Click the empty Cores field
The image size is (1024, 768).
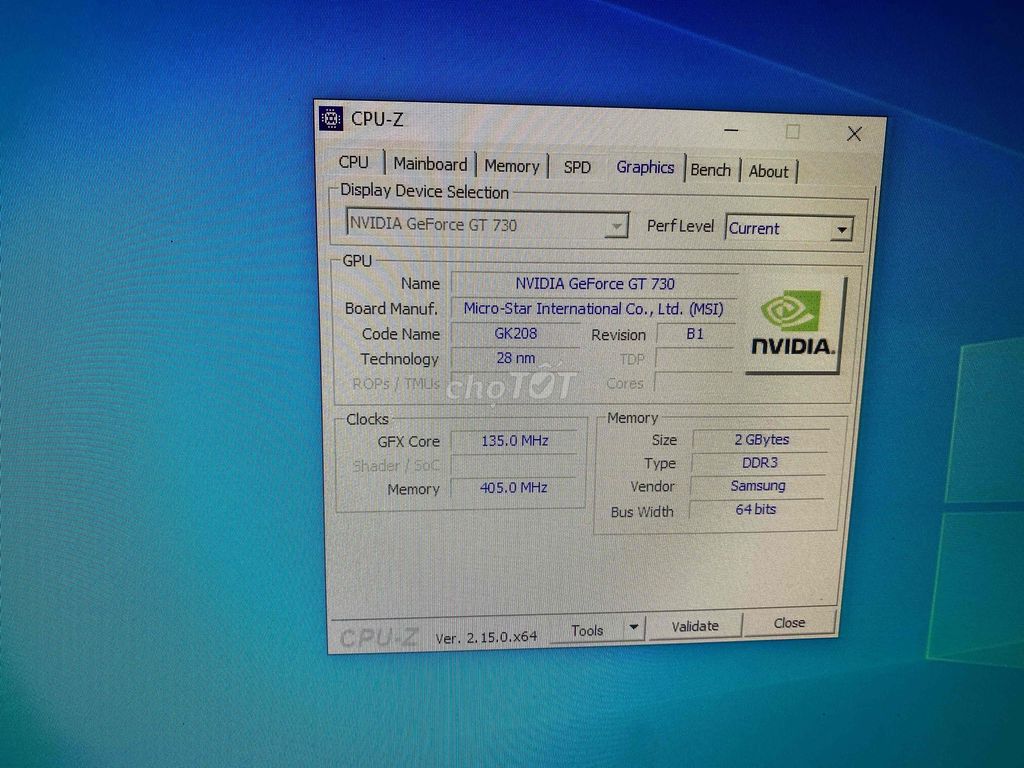pos(694,383)
